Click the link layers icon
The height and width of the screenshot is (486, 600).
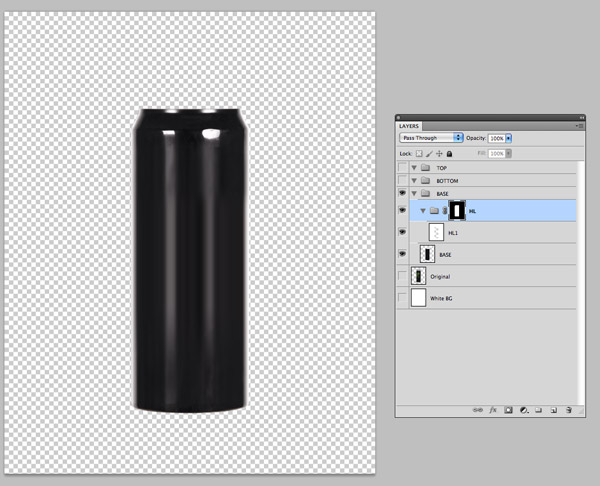click(x=478, y=410)
